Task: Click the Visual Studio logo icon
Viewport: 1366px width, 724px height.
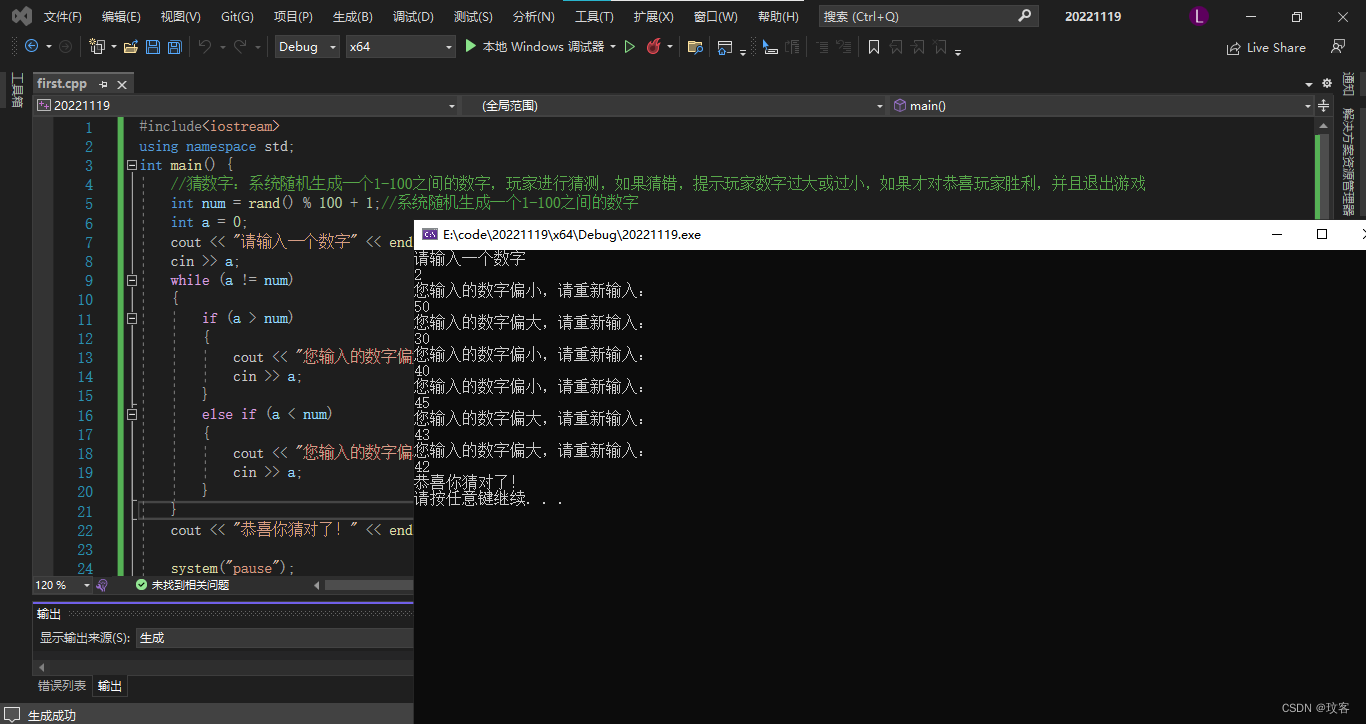Action: click(22, 16)
